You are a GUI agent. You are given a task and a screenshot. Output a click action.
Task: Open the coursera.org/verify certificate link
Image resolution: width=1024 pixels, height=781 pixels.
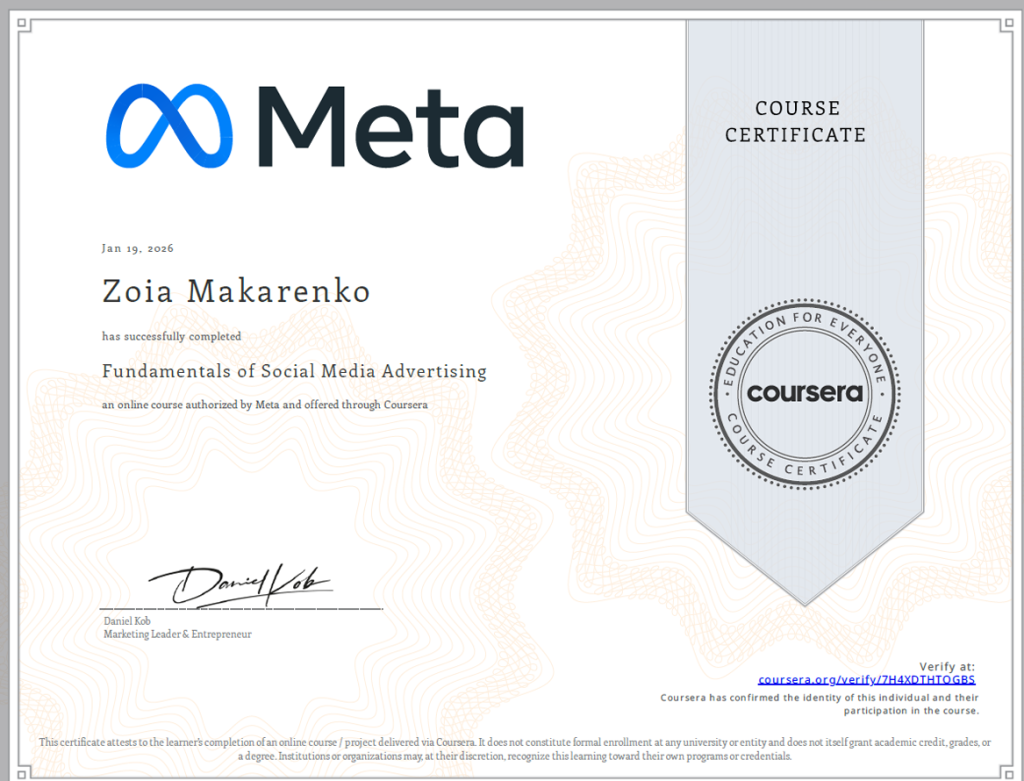coord(866,680)
